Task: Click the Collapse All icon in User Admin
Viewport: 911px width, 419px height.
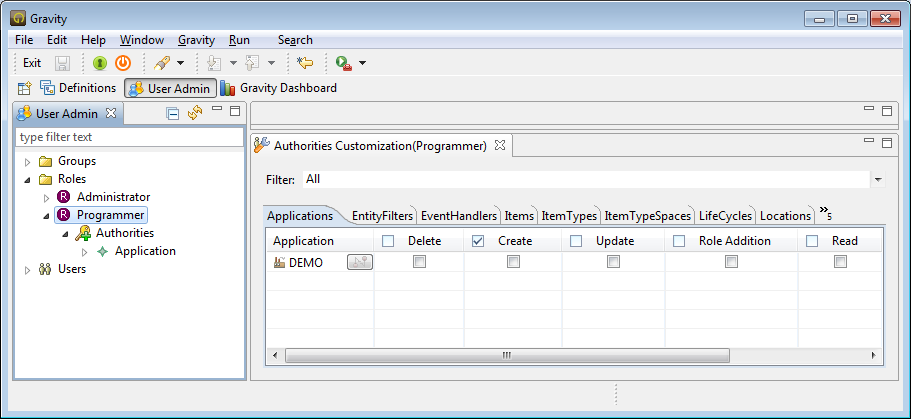Action: 173,113
